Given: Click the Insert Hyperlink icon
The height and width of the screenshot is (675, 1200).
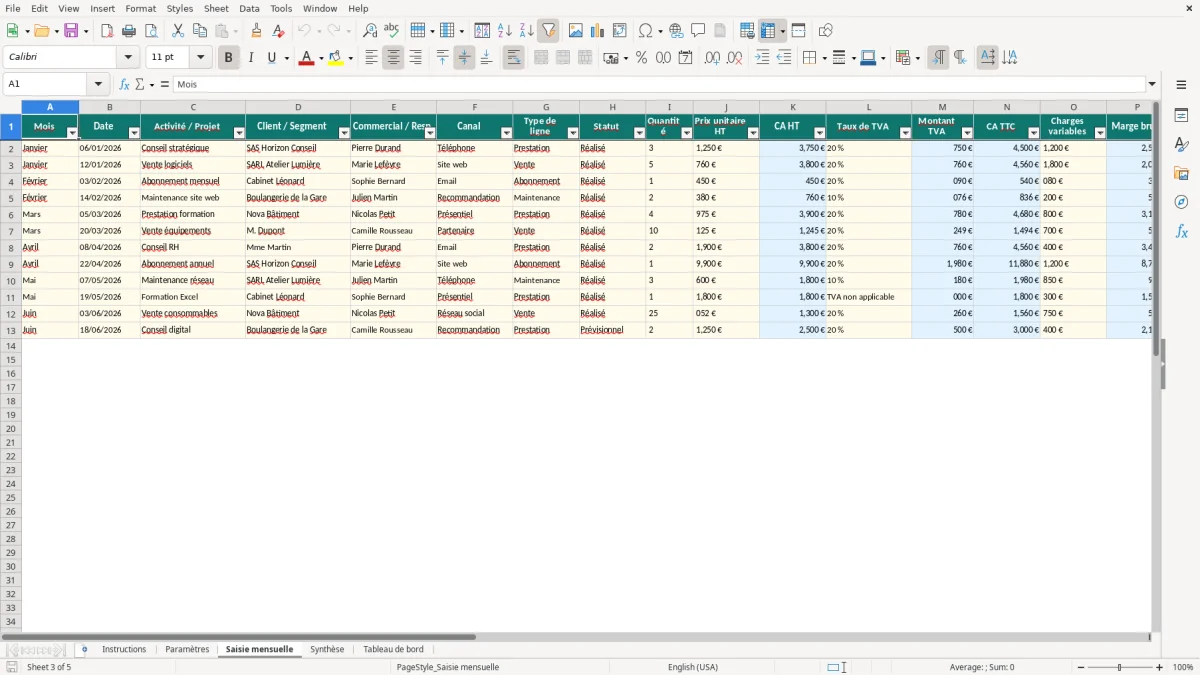Looking at the screenshot, I should coord(676,31).
